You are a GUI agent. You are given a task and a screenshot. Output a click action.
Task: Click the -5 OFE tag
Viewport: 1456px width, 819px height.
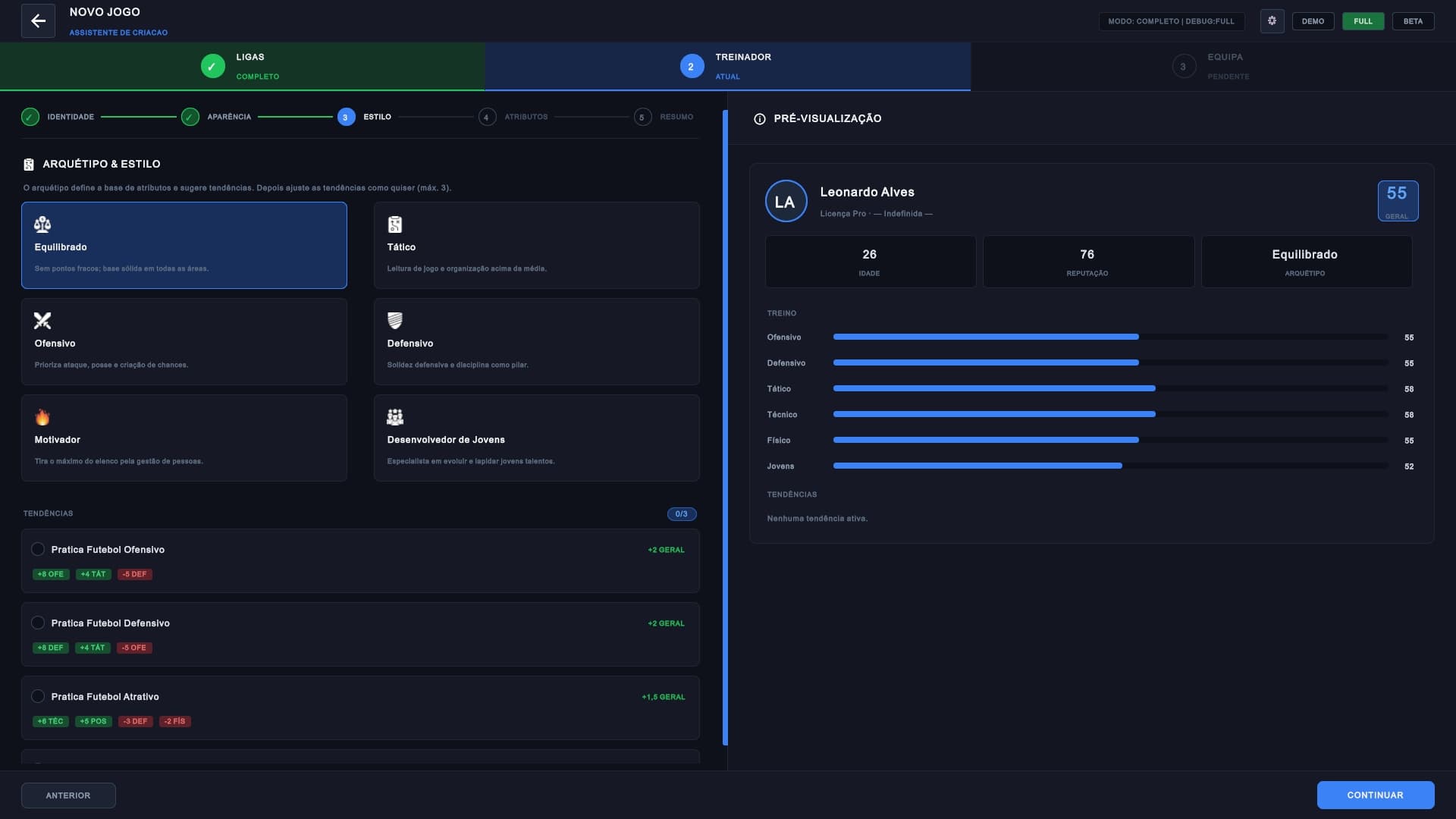[134, 648]
